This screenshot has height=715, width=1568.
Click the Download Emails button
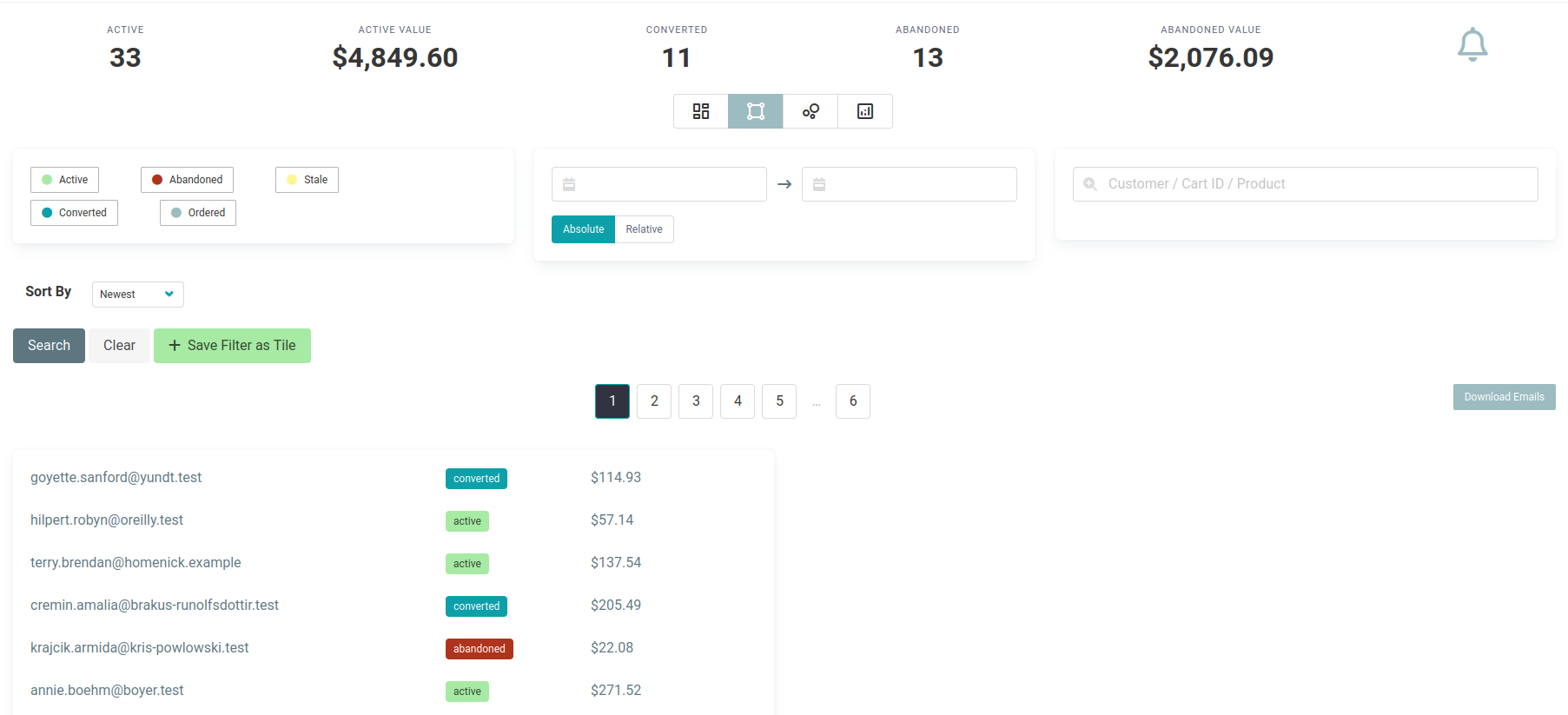(1504, 397)
